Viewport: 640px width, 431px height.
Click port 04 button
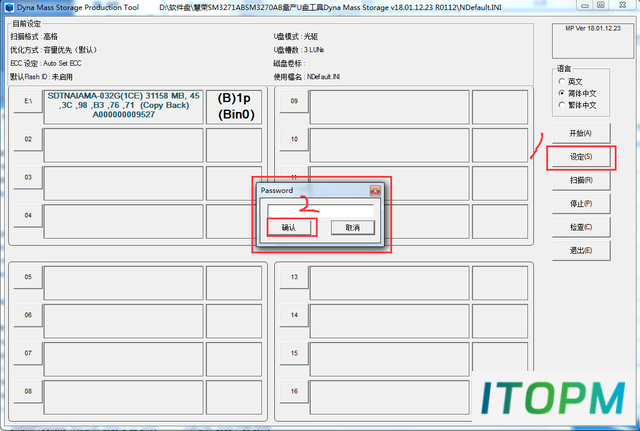pos(28,215)
